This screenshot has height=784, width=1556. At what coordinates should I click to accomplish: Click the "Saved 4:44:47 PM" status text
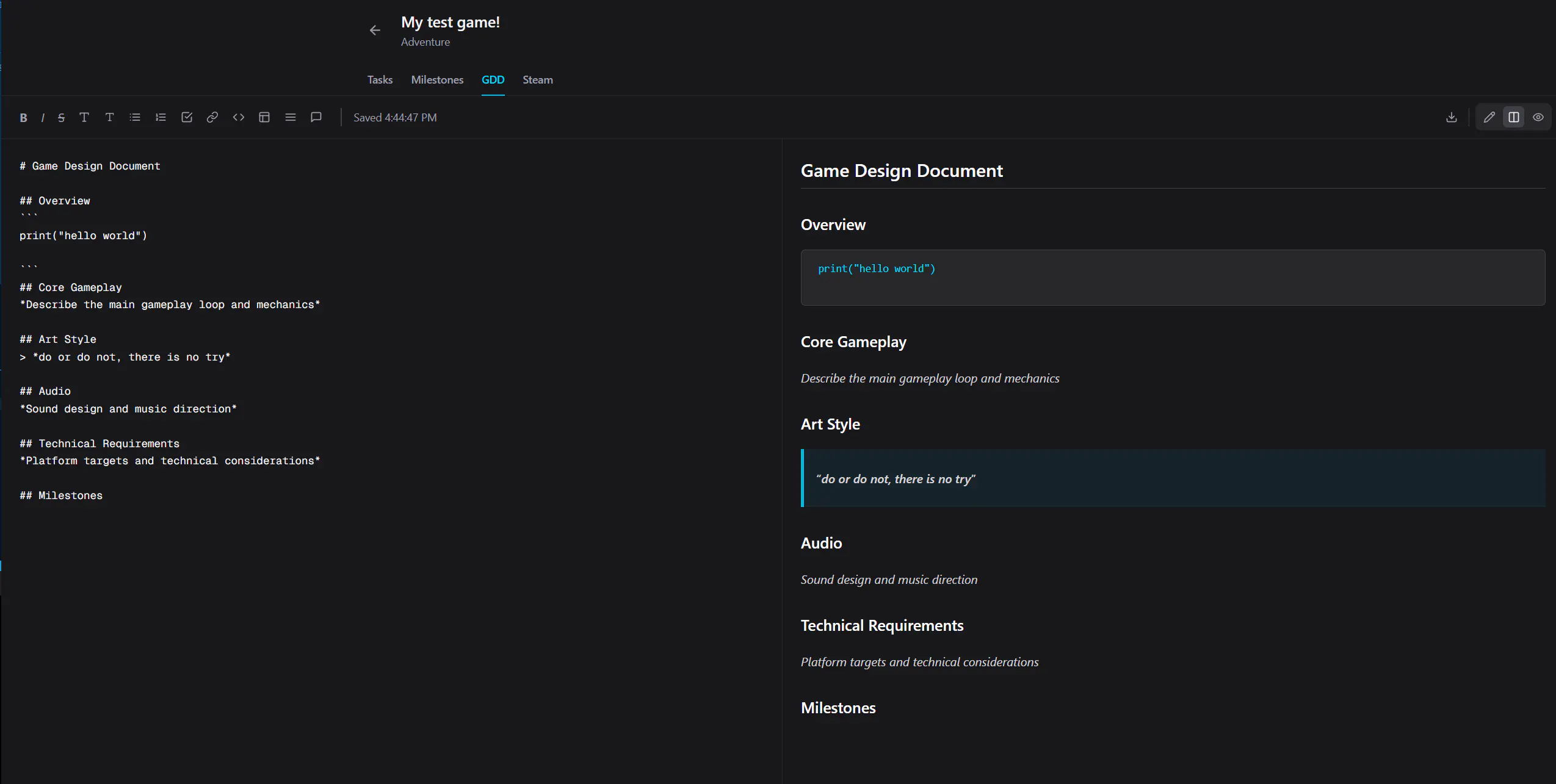[395, 118]
